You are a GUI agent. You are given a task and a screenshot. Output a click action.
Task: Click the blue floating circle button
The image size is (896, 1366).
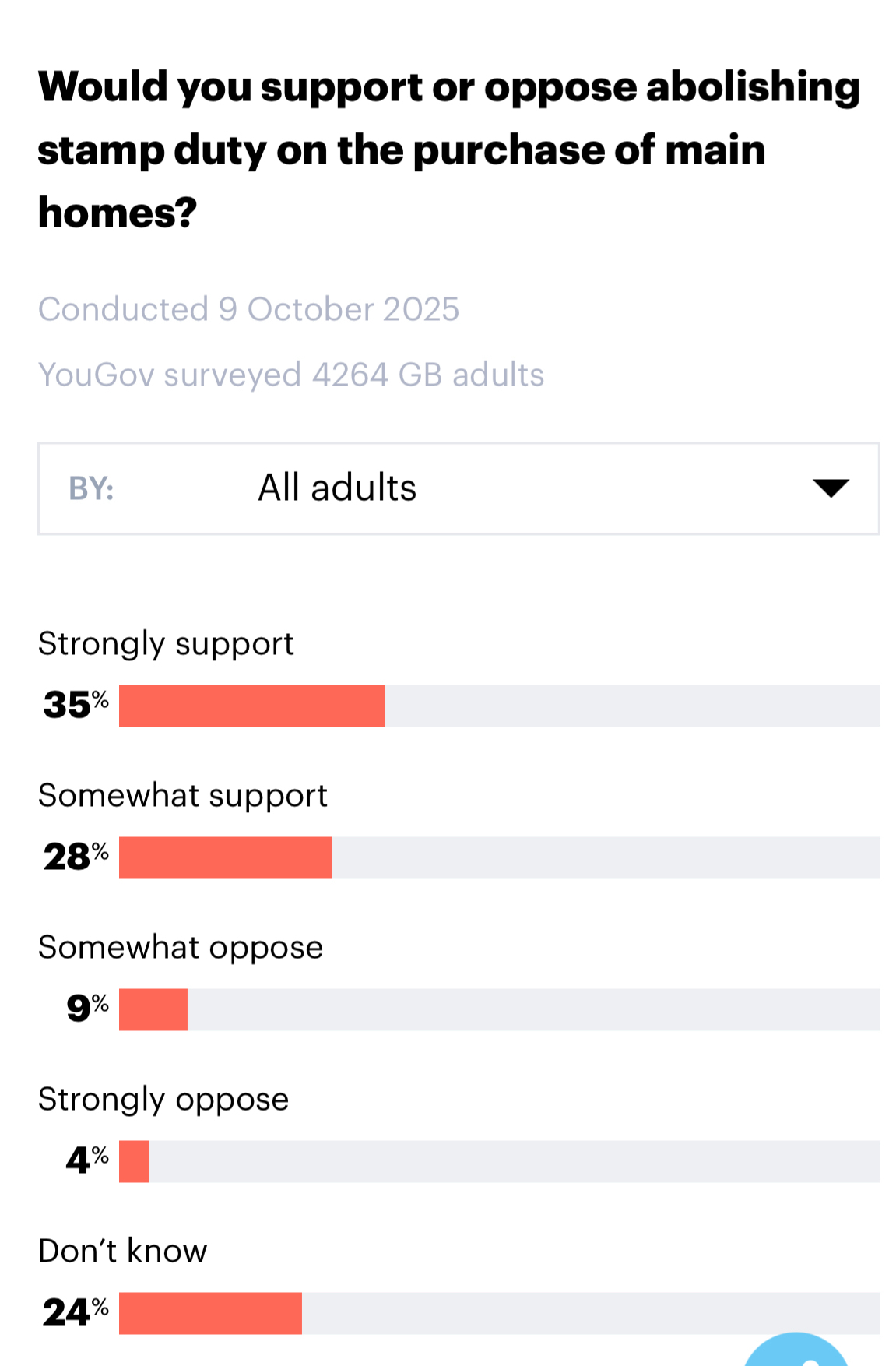(x=796, y=1351)
